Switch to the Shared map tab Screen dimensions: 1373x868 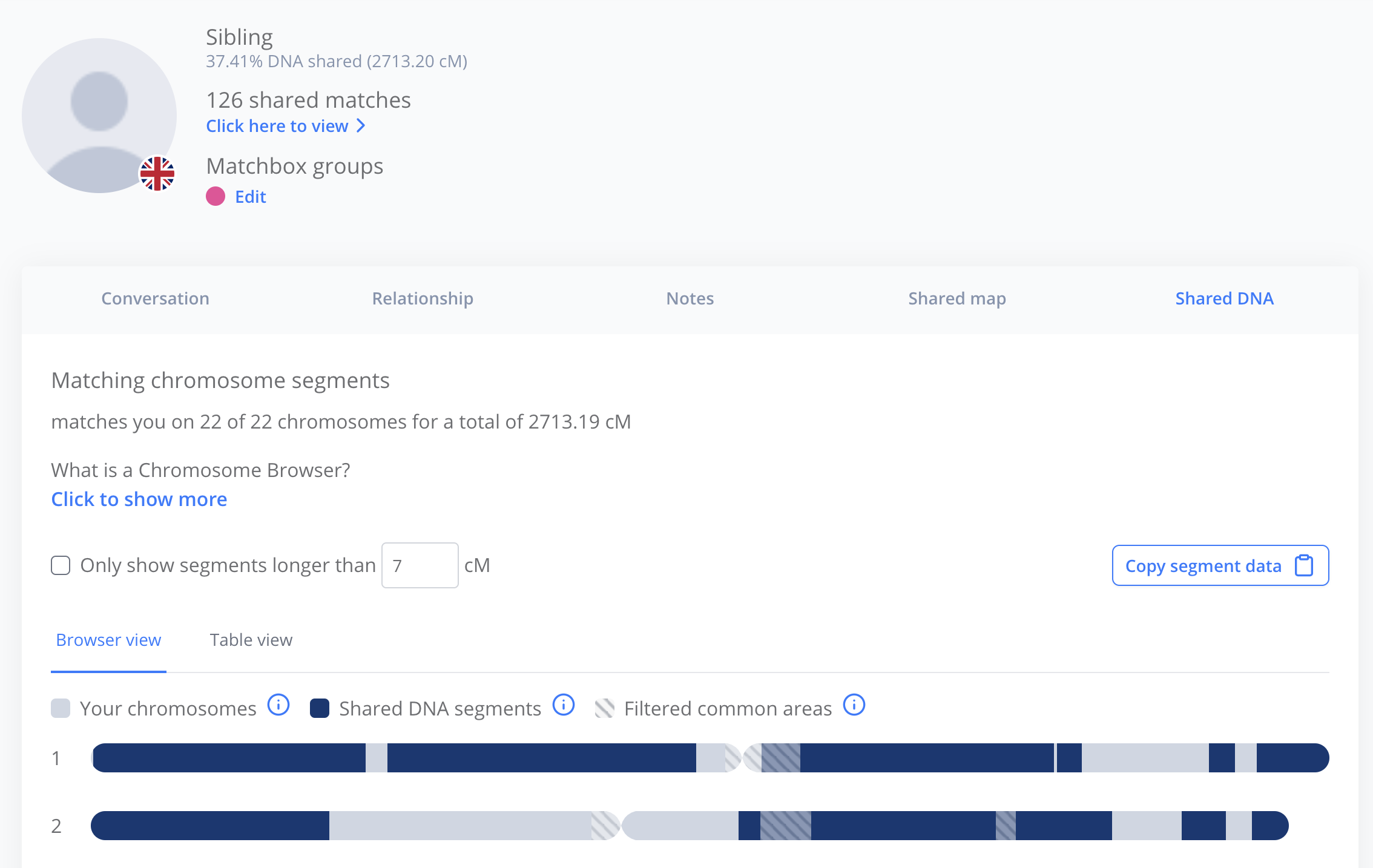tap(957, 298)
